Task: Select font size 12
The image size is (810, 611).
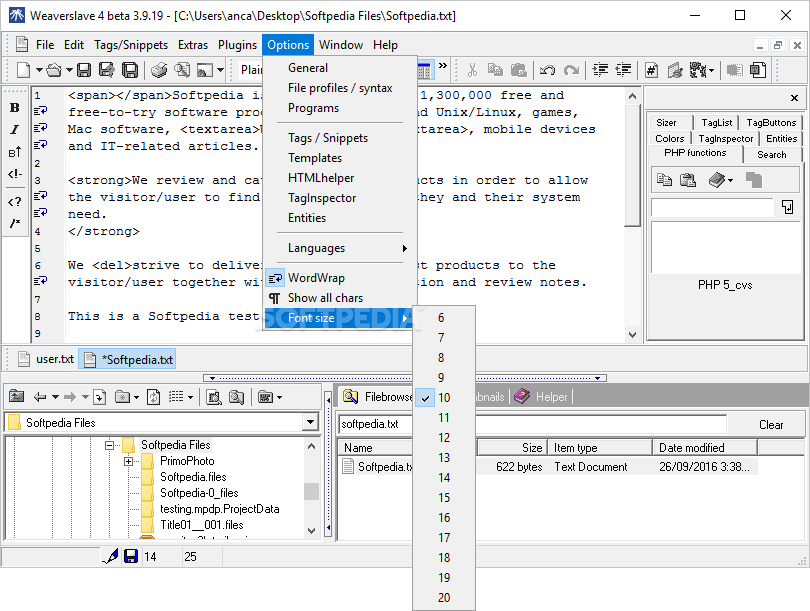Action: [444, 437]
